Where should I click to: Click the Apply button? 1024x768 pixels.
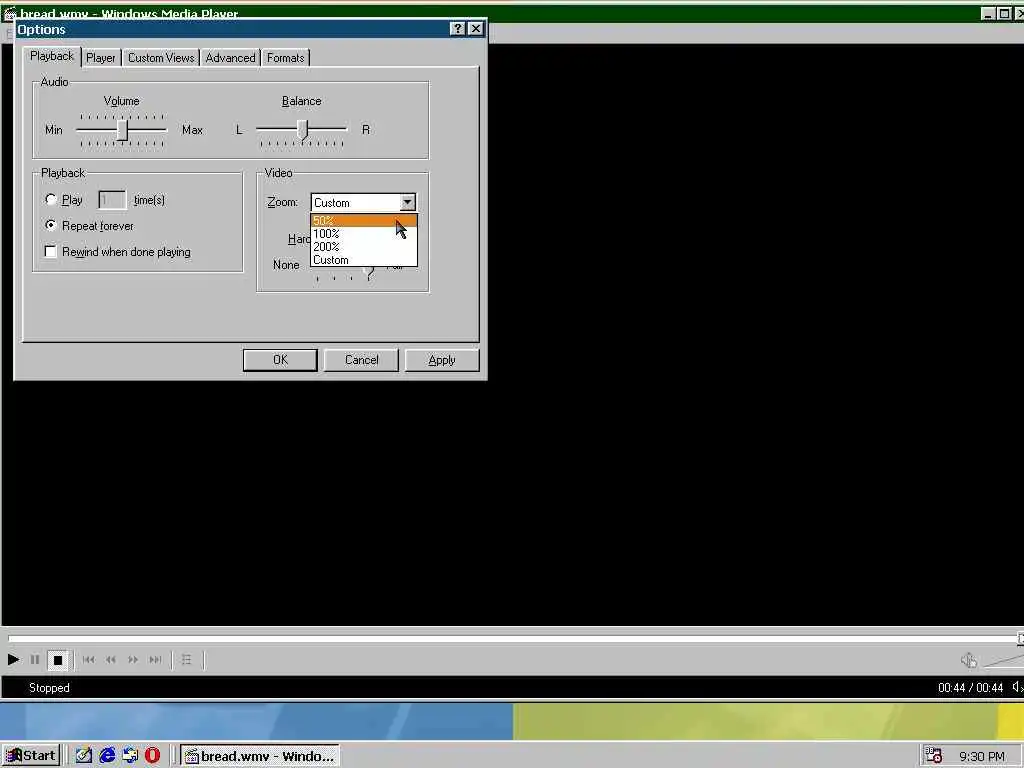(442, 360)
